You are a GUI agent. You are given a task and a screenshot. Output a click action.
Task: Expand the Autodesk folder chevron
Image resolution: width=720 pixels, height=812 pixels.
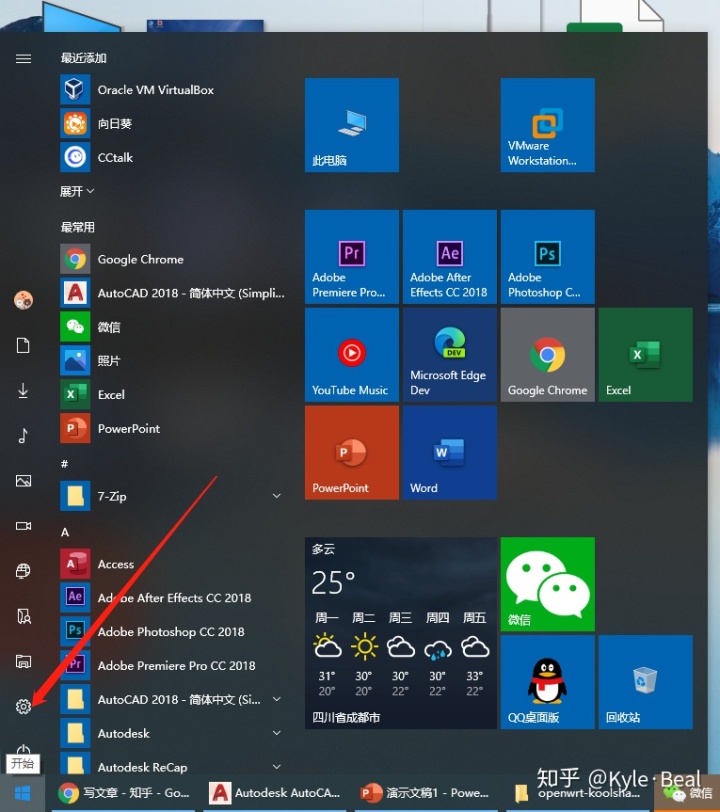[x=277, y=733]
